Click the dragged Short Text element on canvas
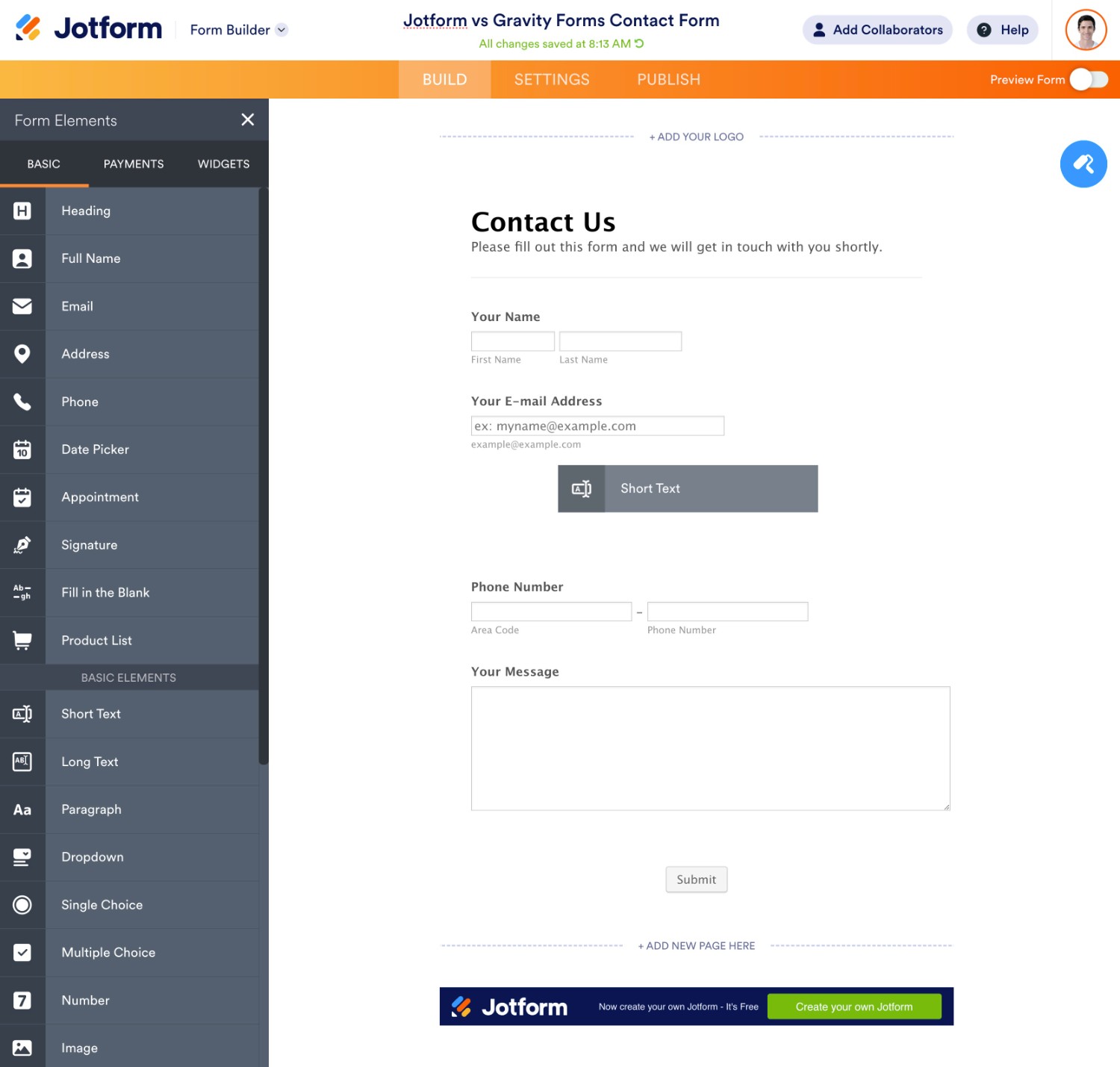 pos(688,488)
